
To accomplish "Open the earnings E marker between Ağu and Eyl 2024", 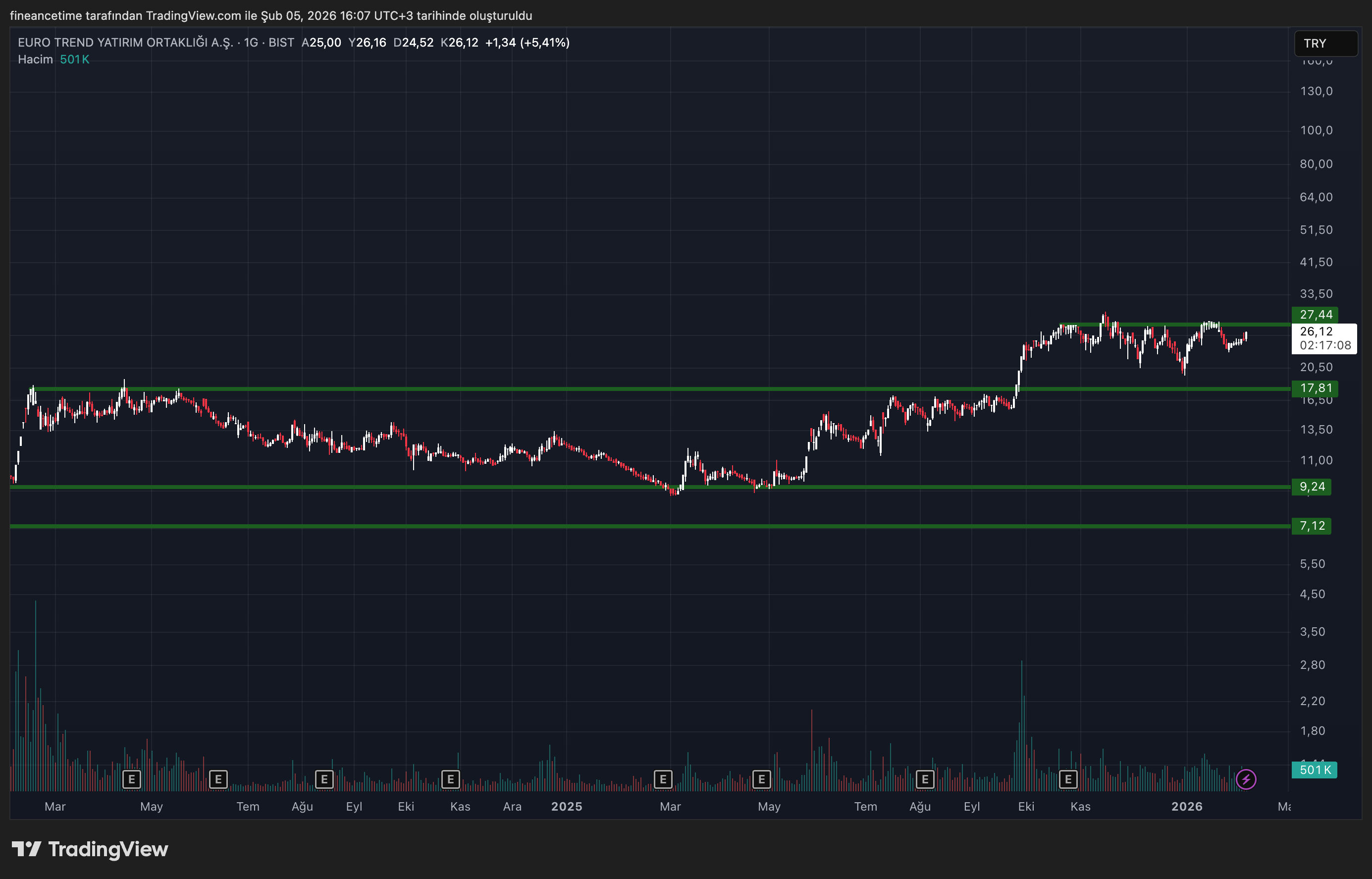I will (x=324, y=779).
